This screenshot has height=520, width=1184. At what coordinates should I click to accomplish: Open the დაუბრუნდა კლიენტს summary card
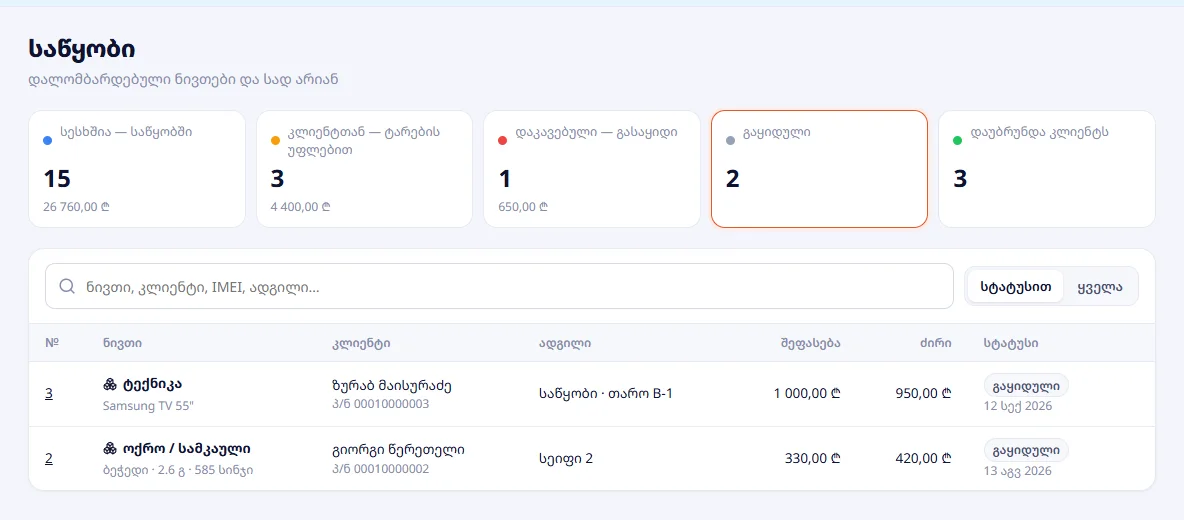[x=1047, y=169]
